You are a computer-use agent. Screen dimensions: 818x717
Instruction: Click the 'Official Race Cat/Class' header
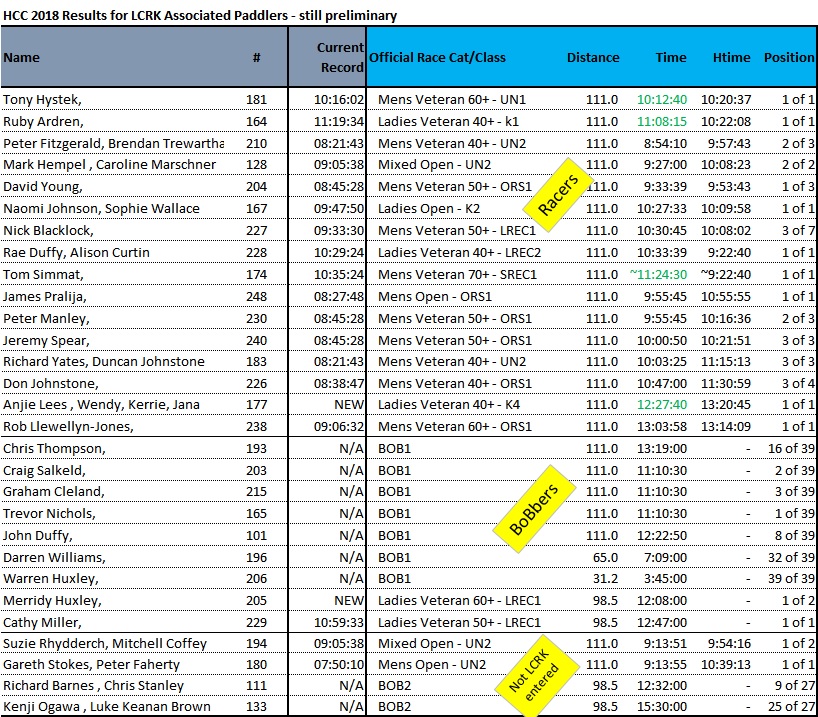pos(437,57)
